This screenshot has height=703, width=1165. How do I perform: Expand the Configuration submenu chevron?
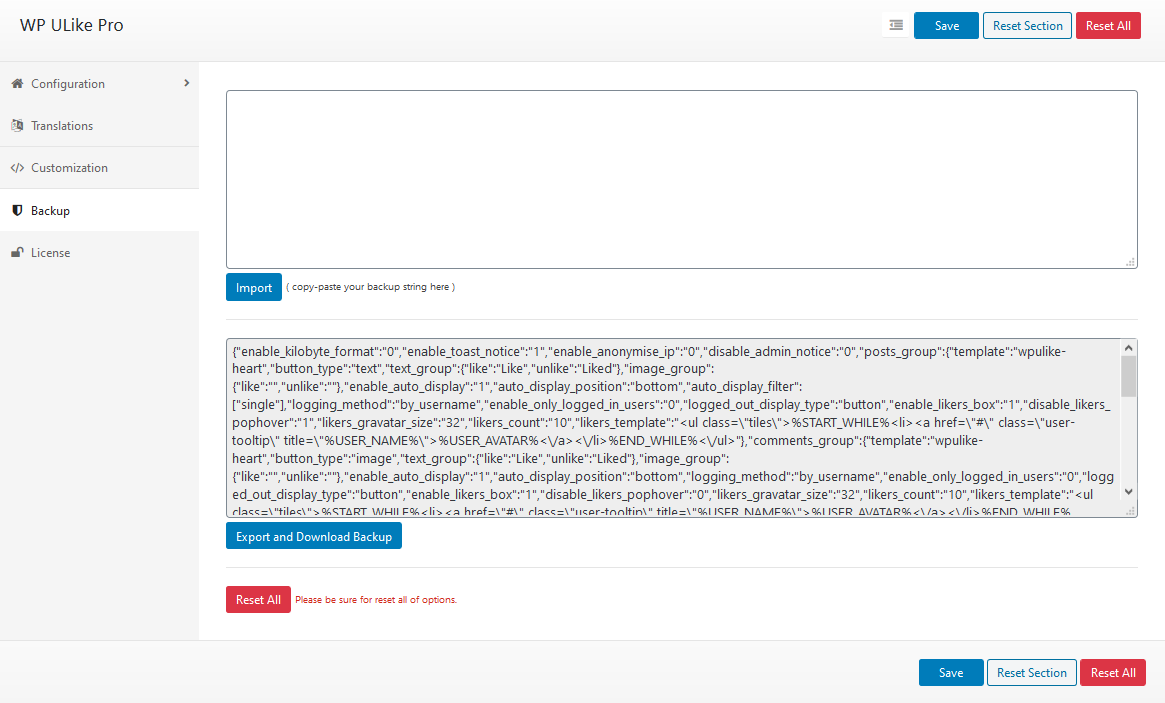pos(186,84)
